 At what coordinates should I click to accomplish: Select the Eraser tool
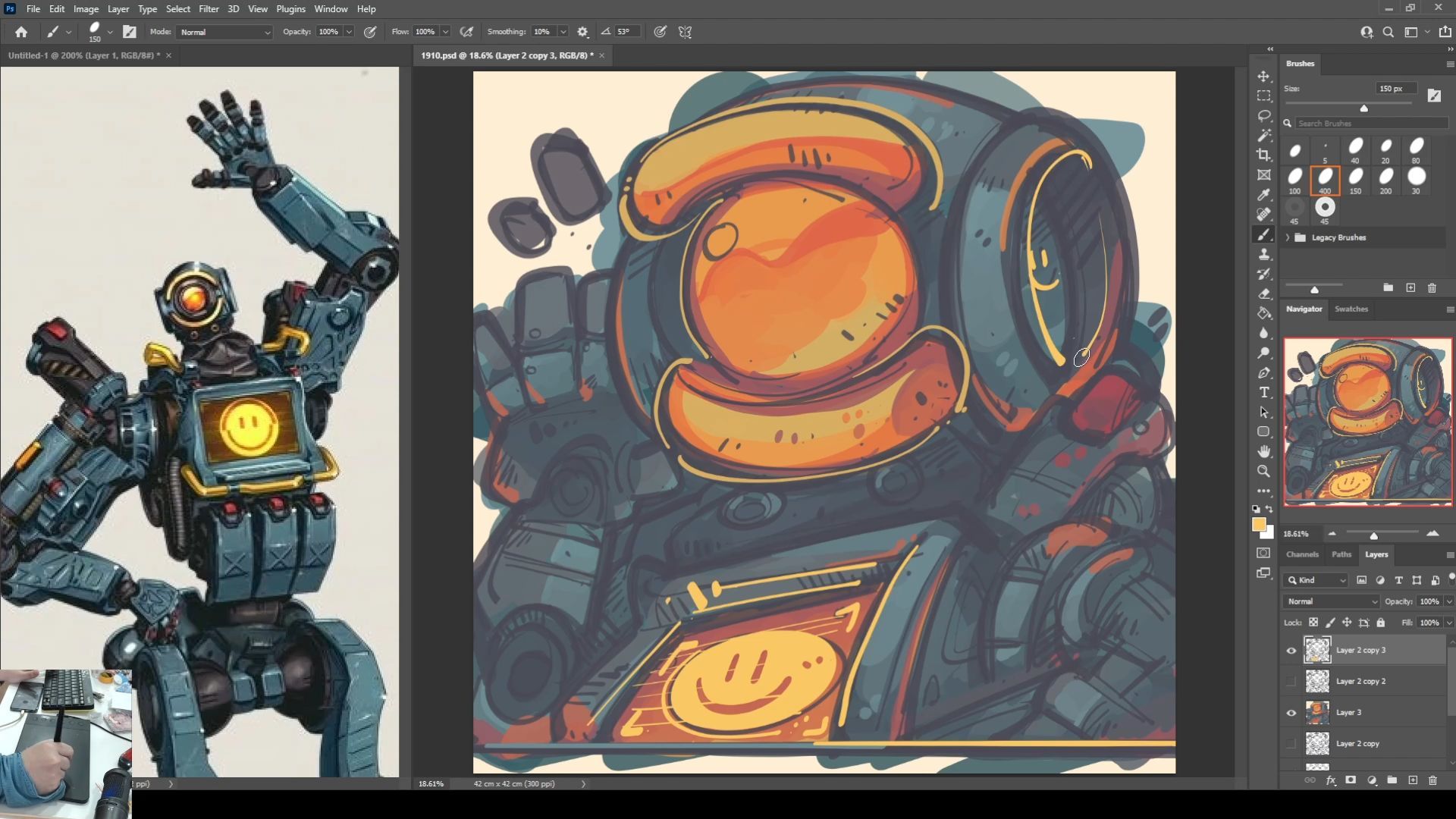coord(1263,294)
